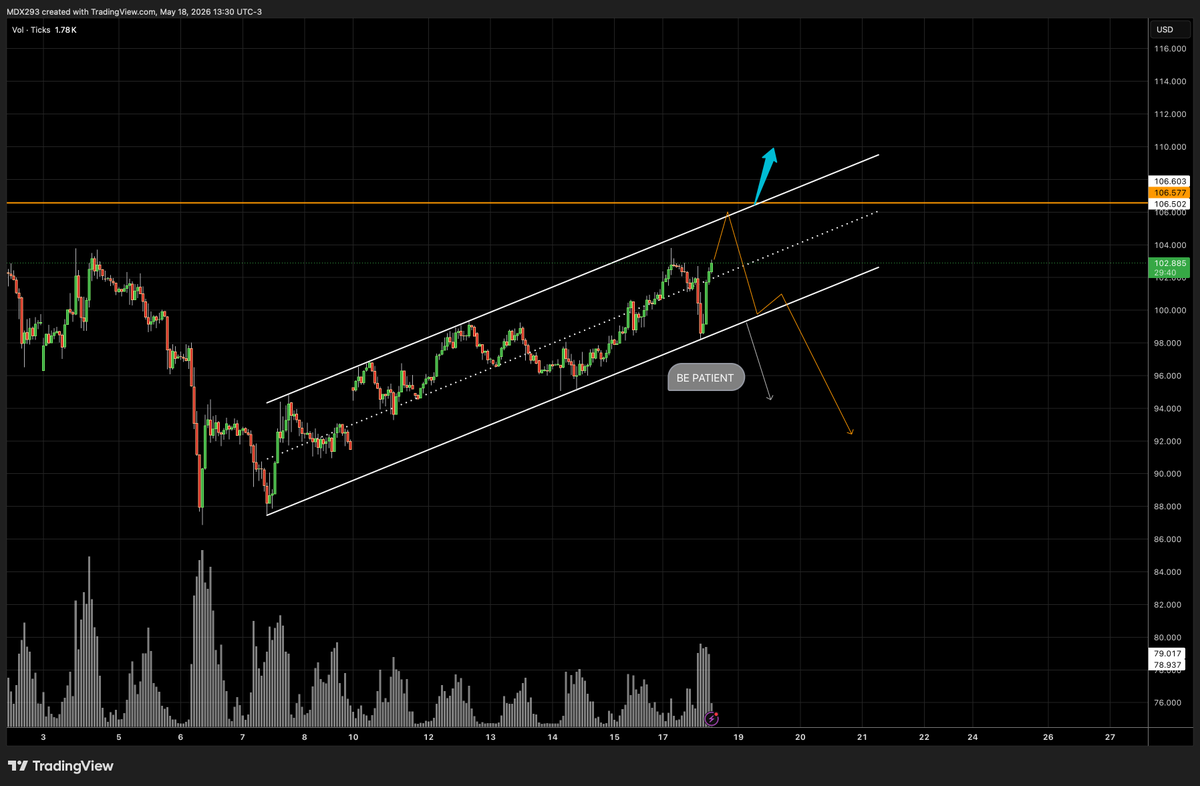Click date 15 on the time axis
Viewport: 1200px width, 786px height.
(x=614, y=737)
